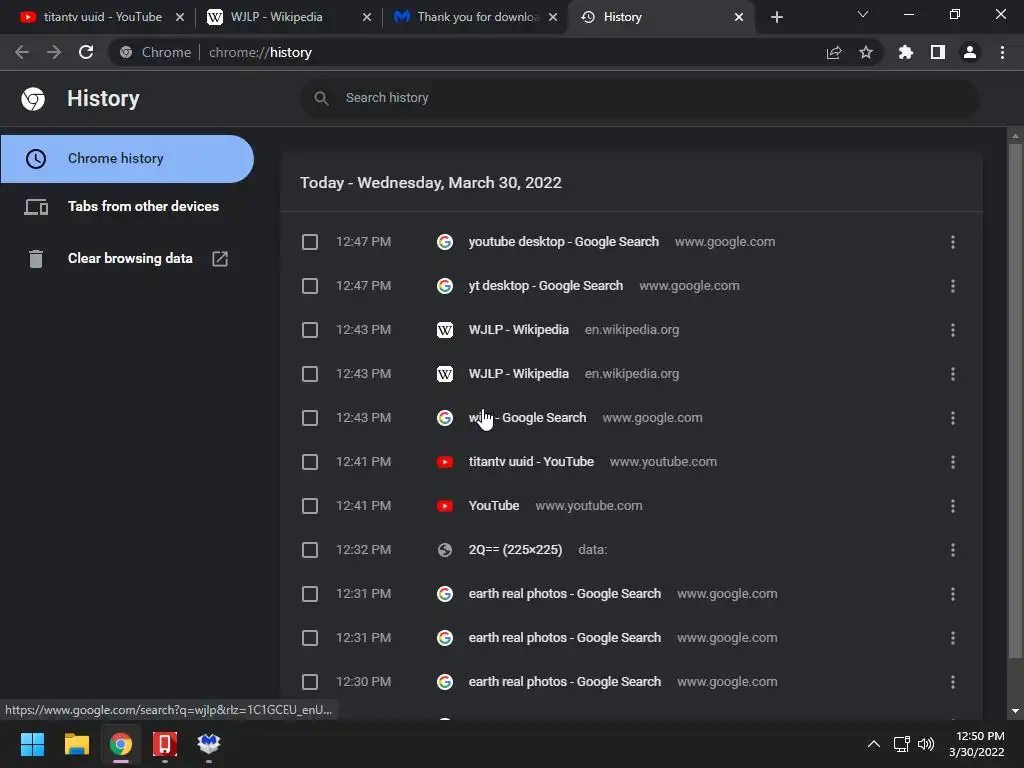This screenshot has height=768, width=1024.
Task: Check the youtube desktop - Google Search entry
Action: pyautogui.click(x=310, y=242)
